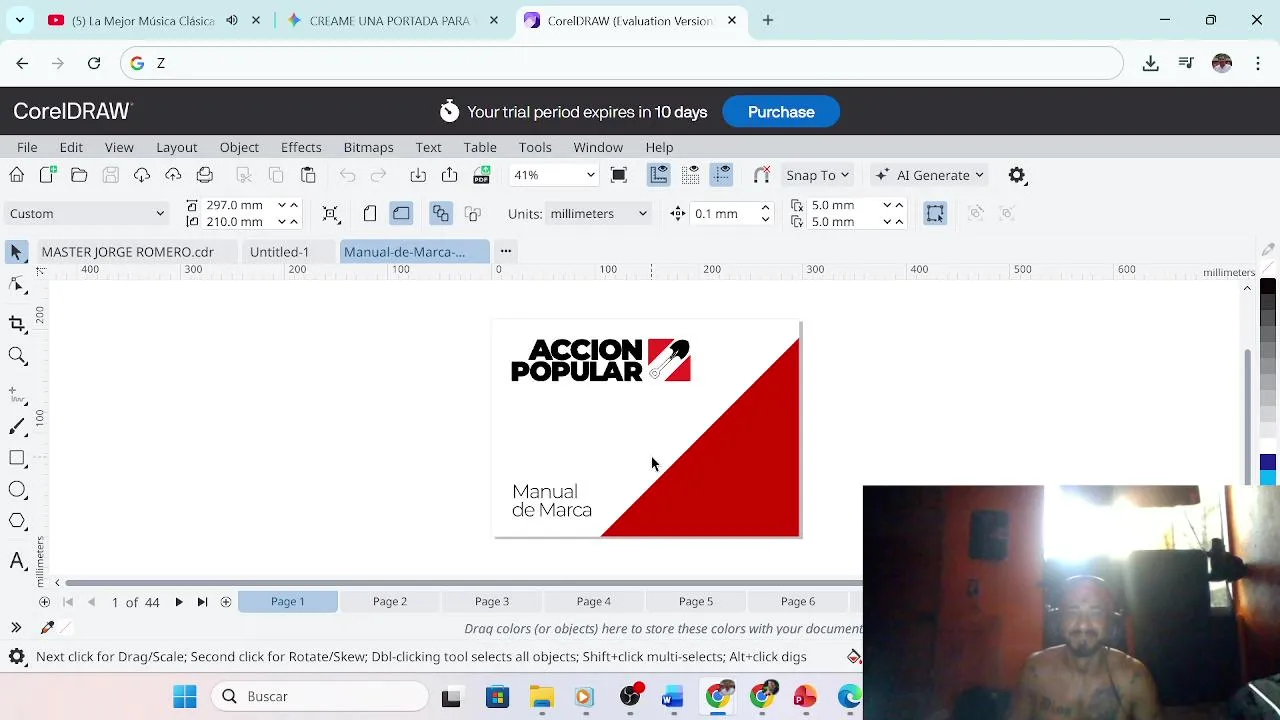Open the Bitmaps menu
The width and height of the screenshot is (1280, 720).
point(368,147)
